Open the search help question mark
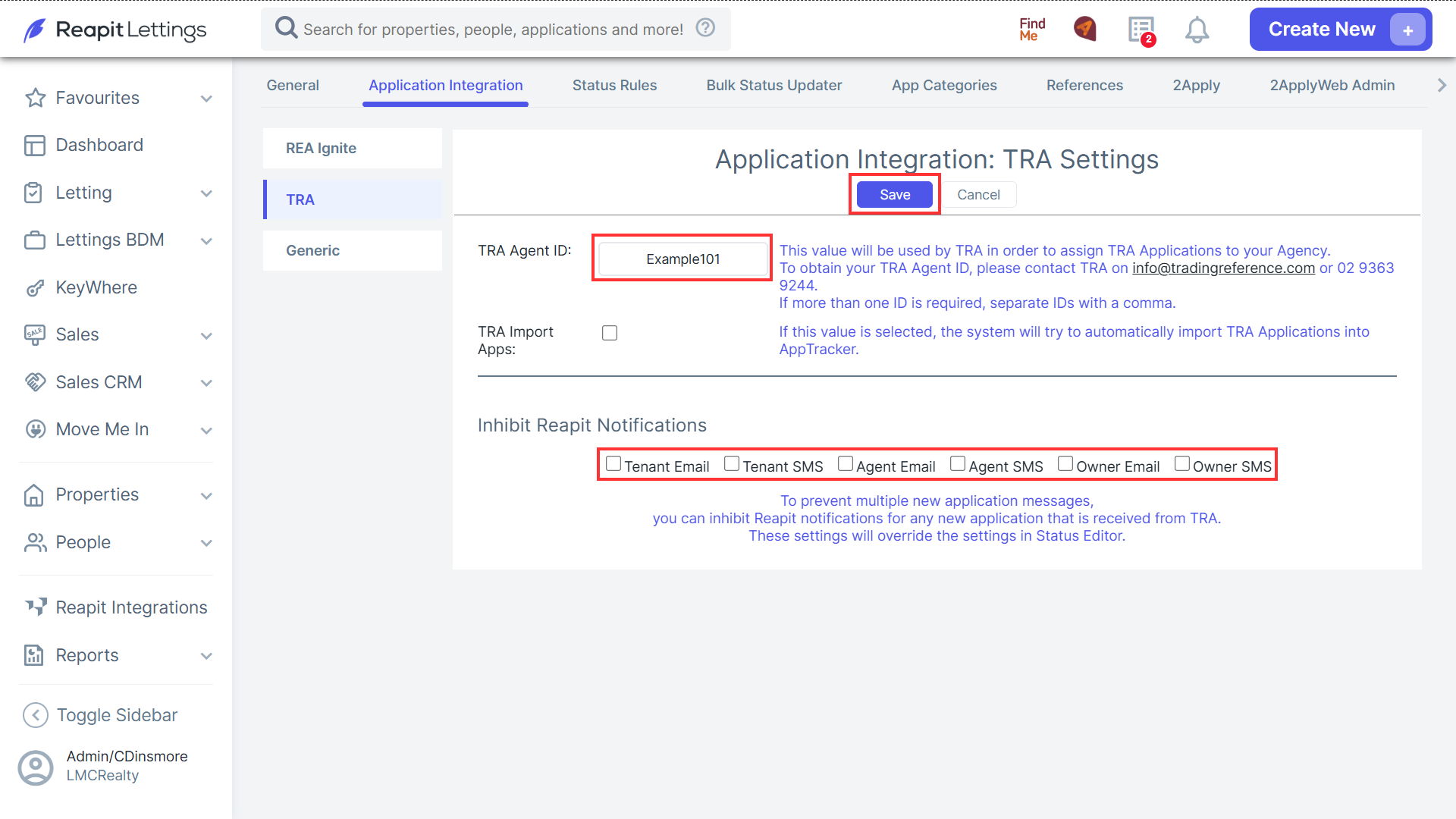 tap(705, 28)
